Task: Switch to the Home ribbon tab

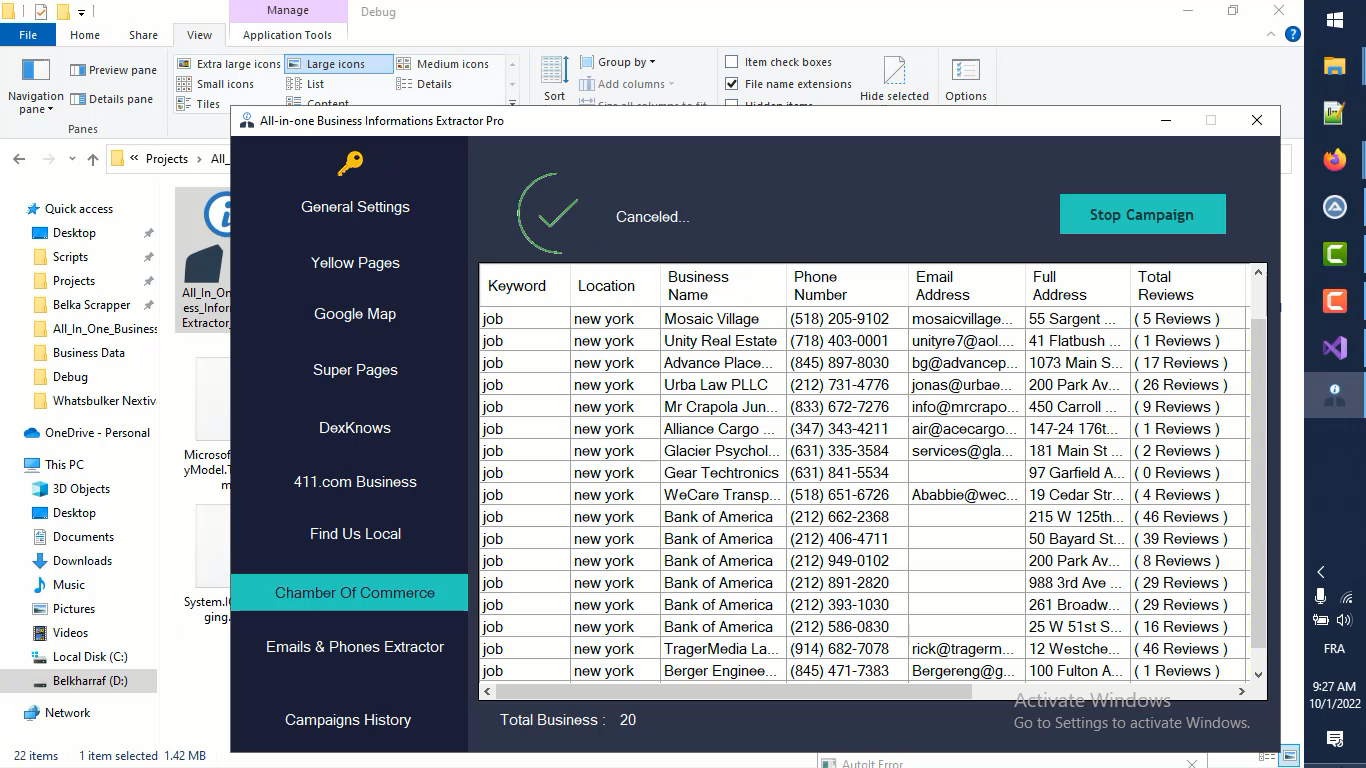Action: [84, 34]
